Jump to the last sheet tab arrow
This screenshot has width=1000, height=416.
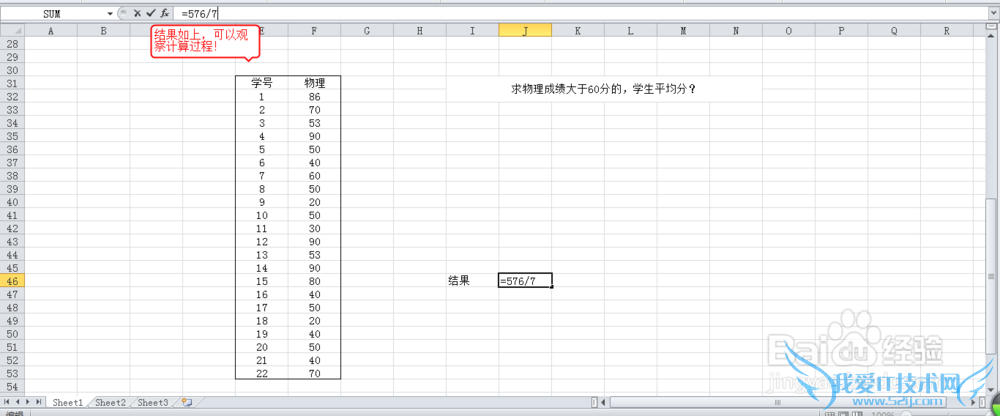tap(39, 402)
